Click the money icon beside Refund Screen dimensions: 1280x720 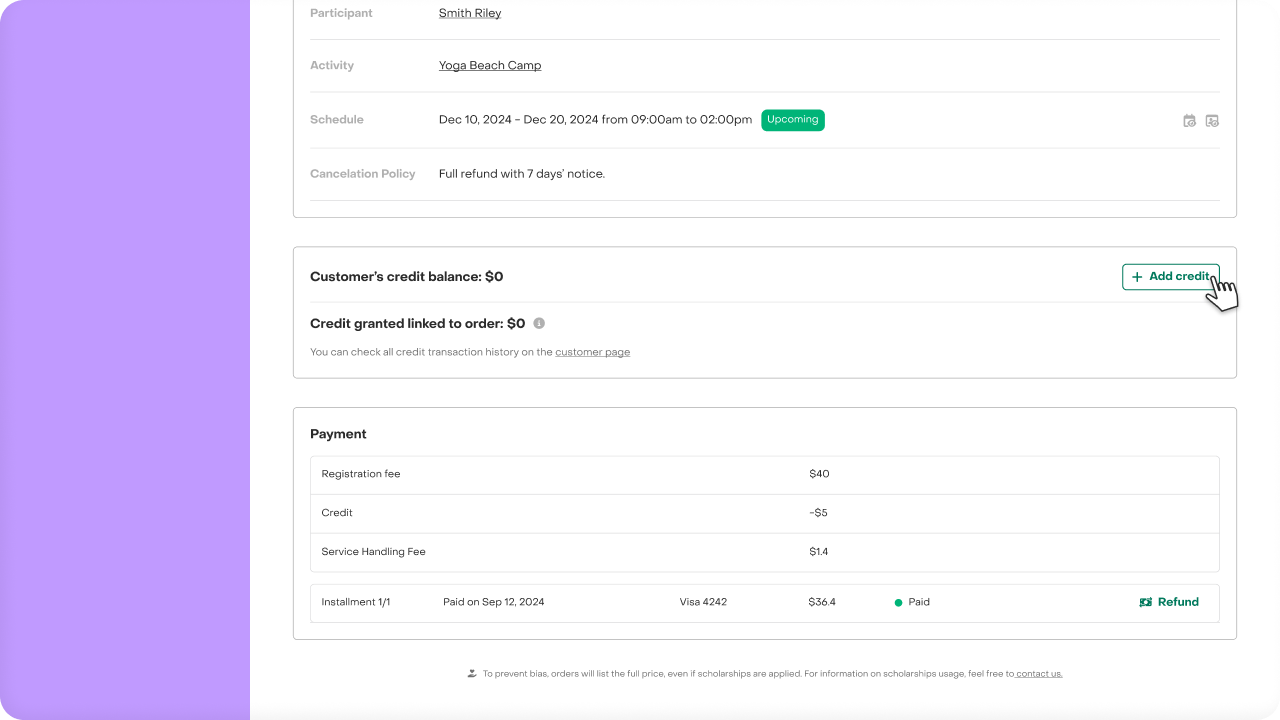click(1146, 602)
